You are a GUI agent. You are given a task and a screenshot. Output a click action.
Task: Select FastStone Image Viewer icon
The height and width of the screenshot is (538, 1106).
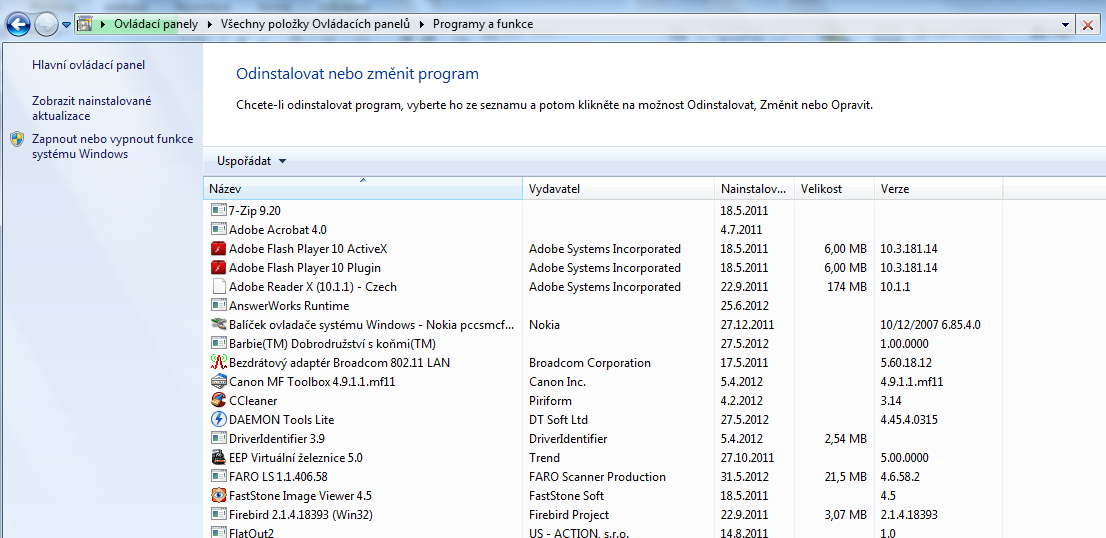coord(219,495)
